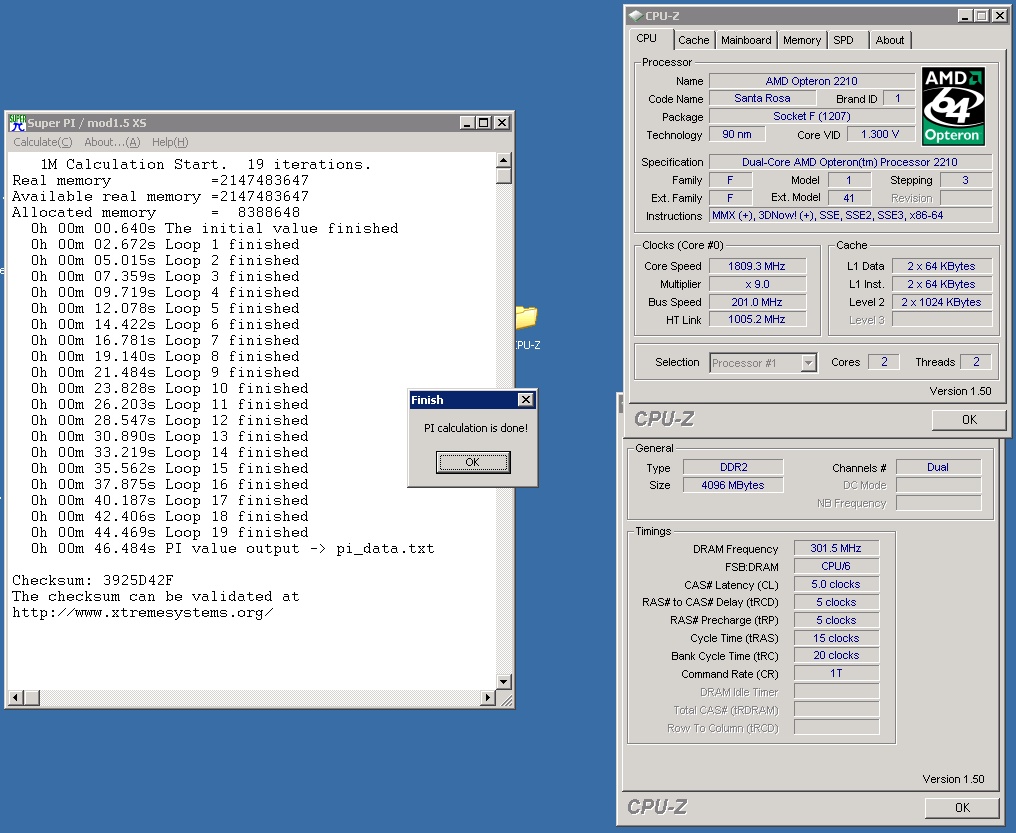Viewport: 1016px width, 833px height.
Task: Open the Help menu in Super PI
Action: [170, 142]
